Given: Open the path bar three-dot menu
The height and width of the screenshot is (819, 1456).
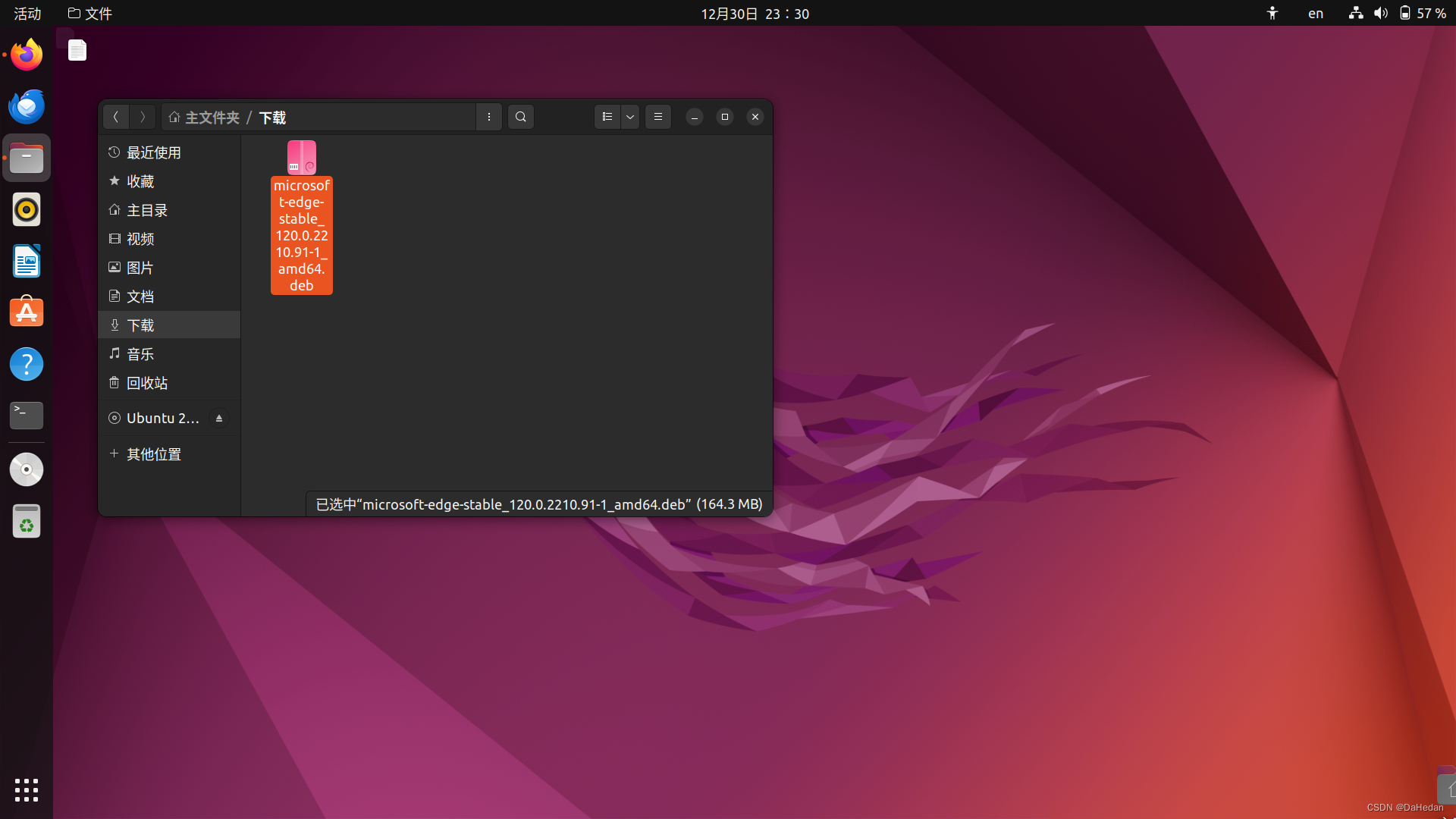Looking at the screenshot, I should tap(489, 117).
